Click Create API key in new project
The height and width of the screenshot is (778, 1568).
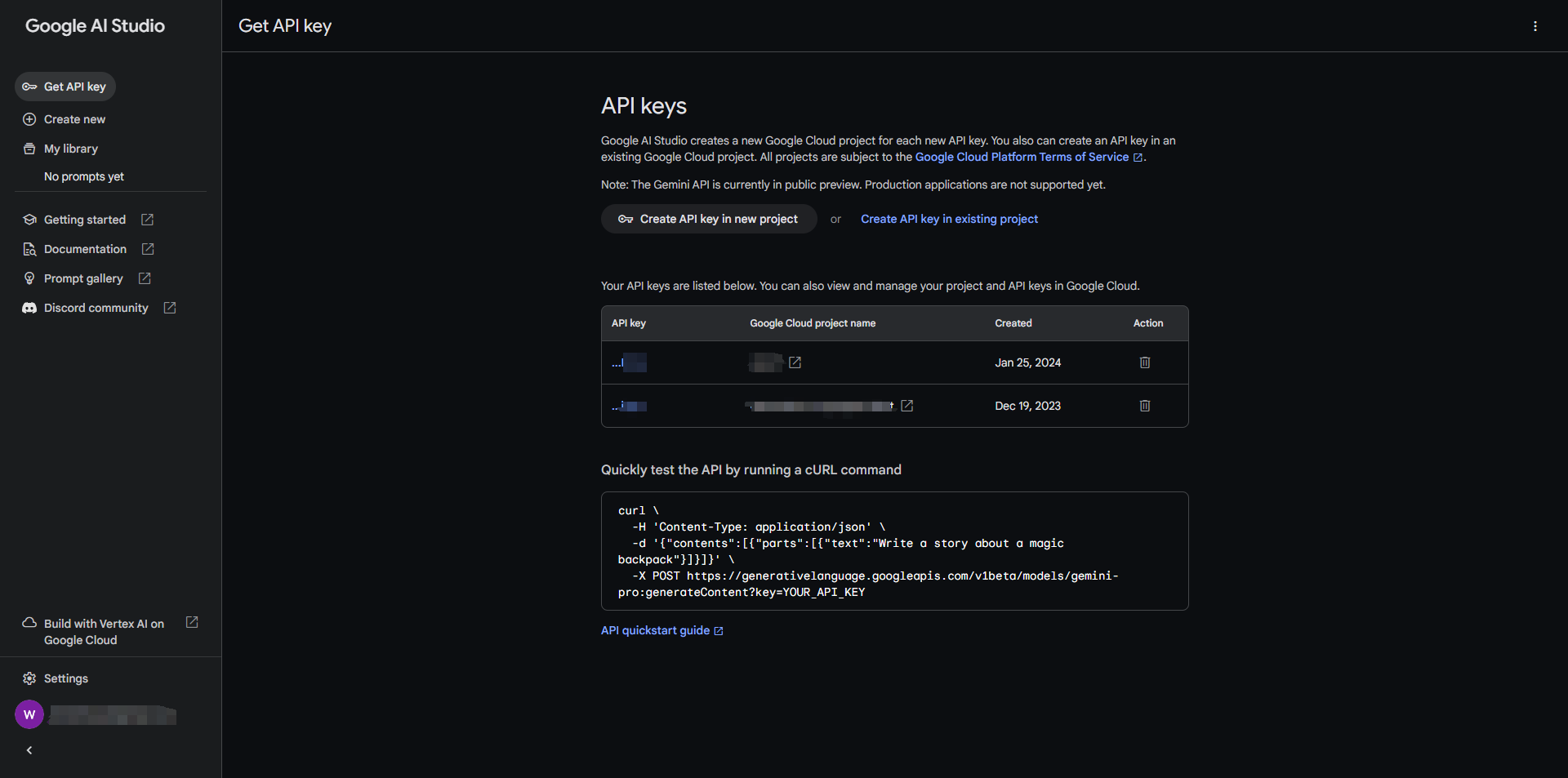(709, 219)
